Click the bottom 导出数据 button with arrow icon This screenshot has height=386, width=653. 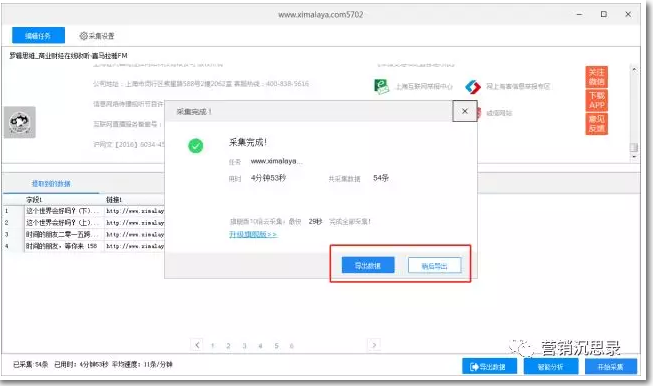click(489, 366)
